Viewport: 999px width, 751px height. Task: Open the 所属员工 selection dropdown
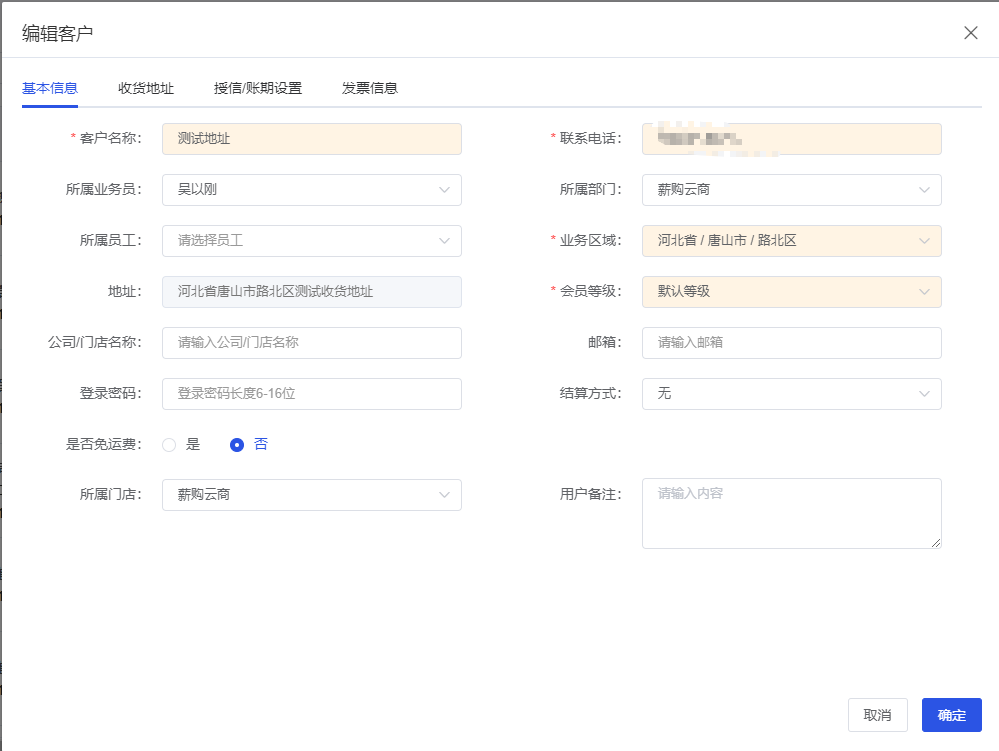[310, 241]
